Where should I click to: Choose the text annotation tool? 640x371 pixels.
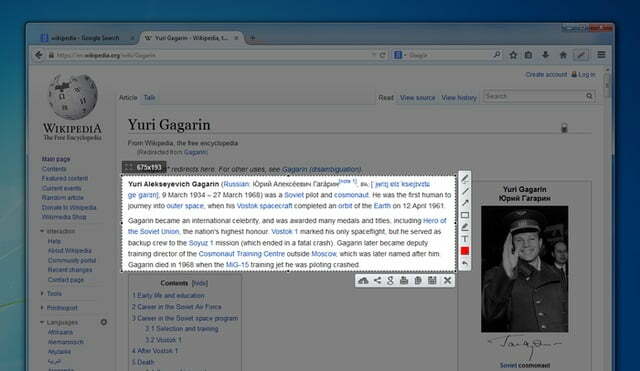[464, 239]
